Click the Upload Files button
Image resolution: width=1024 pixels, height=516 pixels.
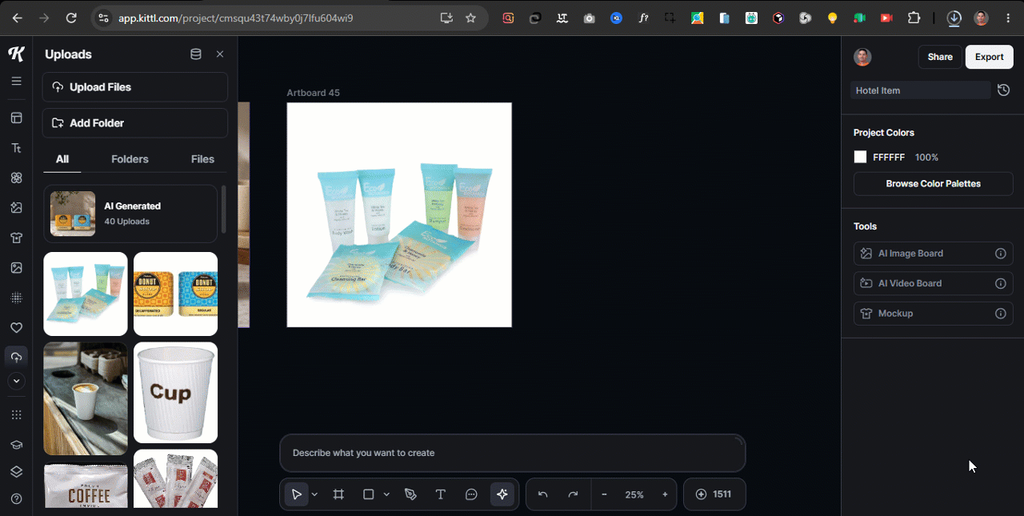[135, 87]
